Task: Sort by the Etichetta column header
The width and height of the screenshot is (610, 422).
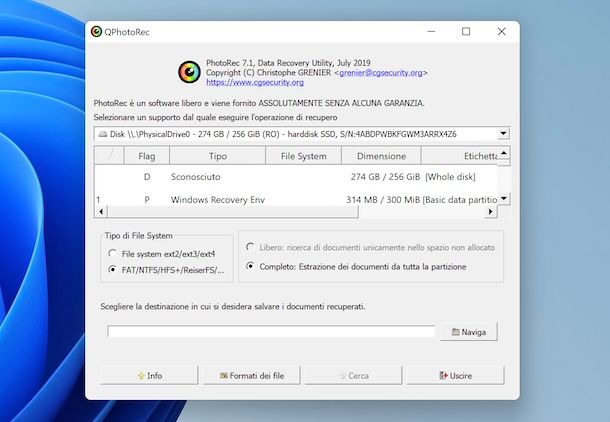Action: click(x=460, y=156)
